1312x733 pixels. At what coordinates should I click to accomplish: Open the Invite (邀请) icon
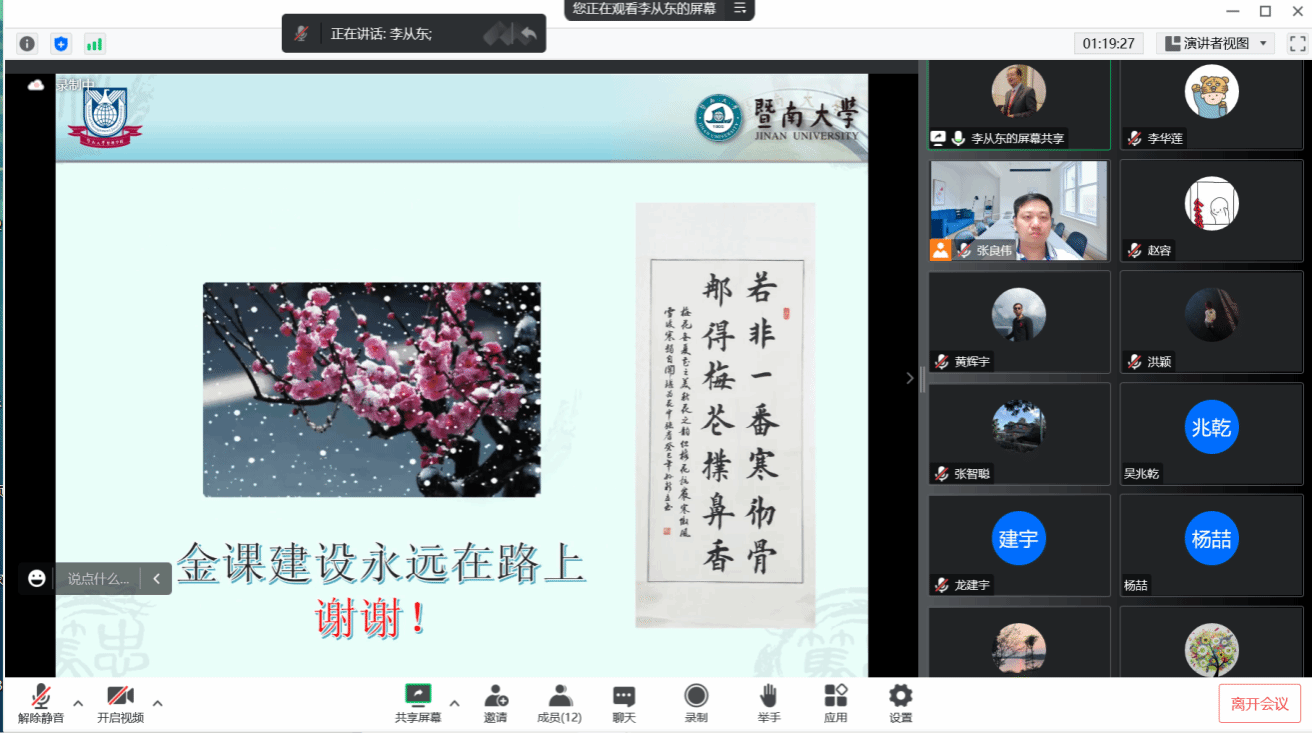click(495, 703)
